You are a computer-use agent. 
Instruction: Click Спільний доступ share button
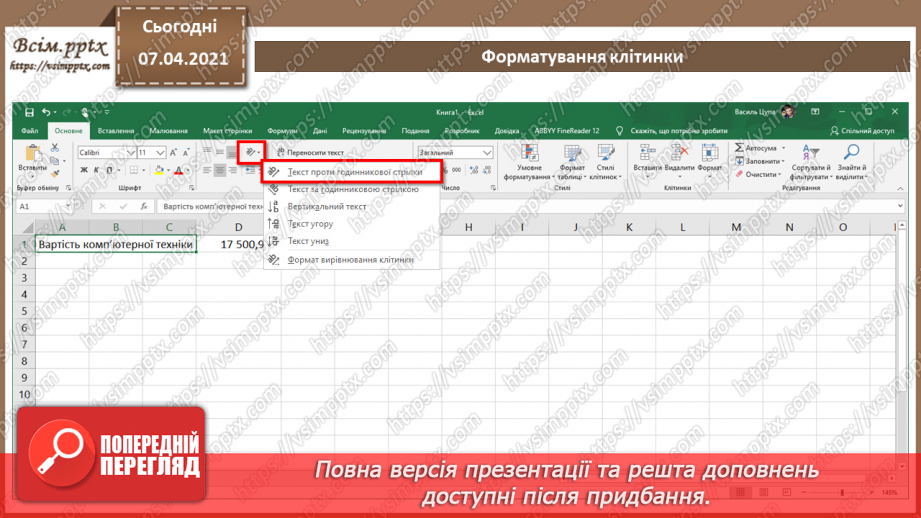[862, 131]
